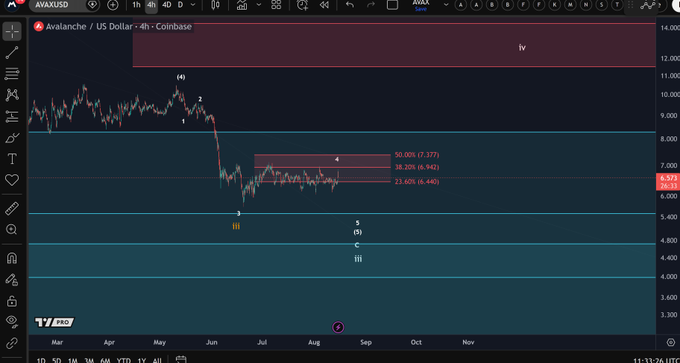This screenshot has height=363, width=680.
Task: Switch to the 4D timeframe
Action: 167,5
